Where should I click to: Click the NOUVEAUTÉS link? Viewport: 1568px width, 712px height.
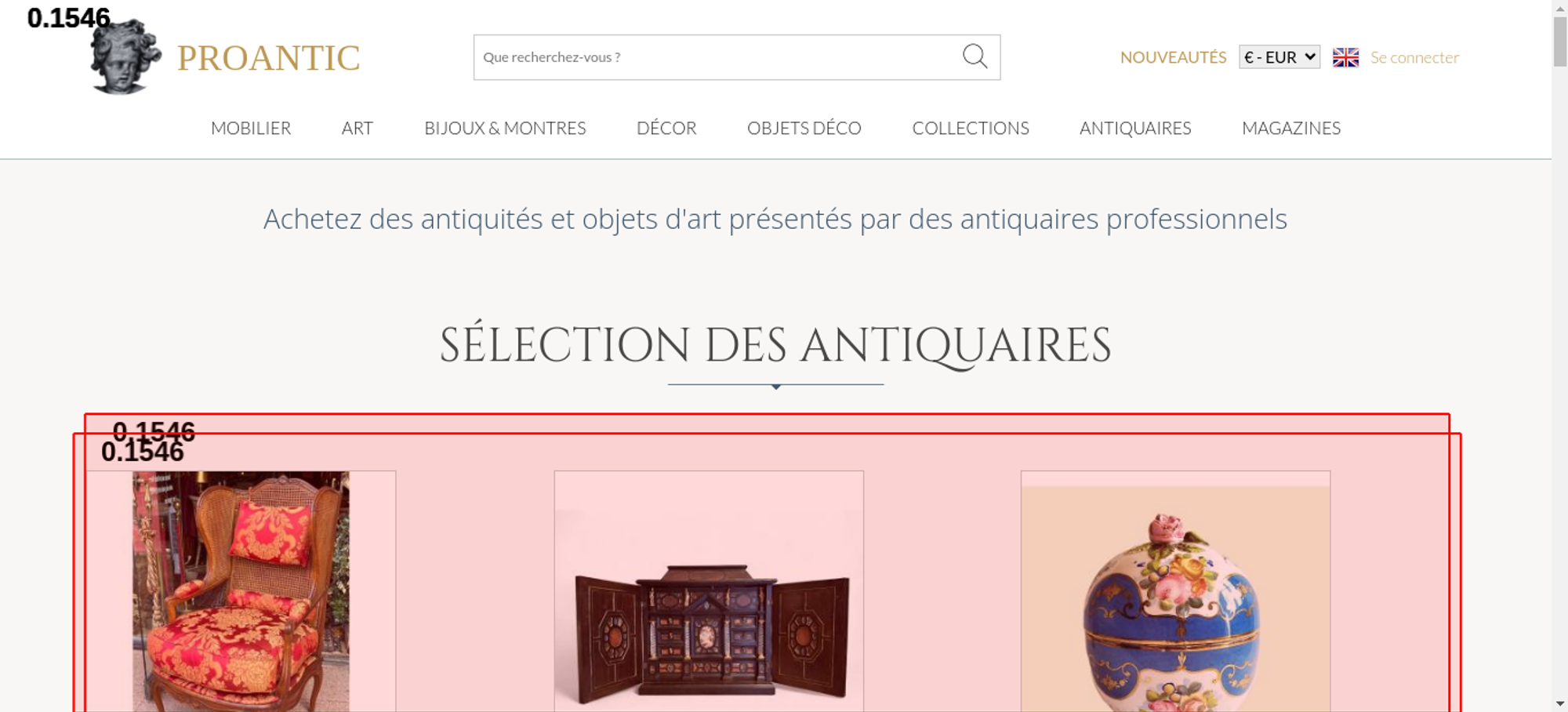pos(1173,57)
